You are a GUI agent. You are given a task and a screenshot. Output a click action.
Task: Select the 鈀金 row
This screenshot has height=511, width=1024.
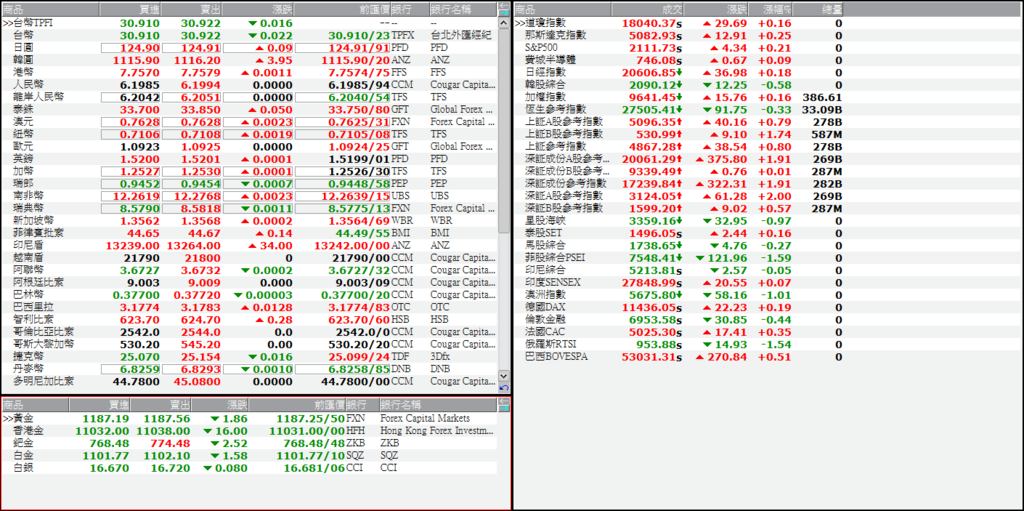[249, 443]
